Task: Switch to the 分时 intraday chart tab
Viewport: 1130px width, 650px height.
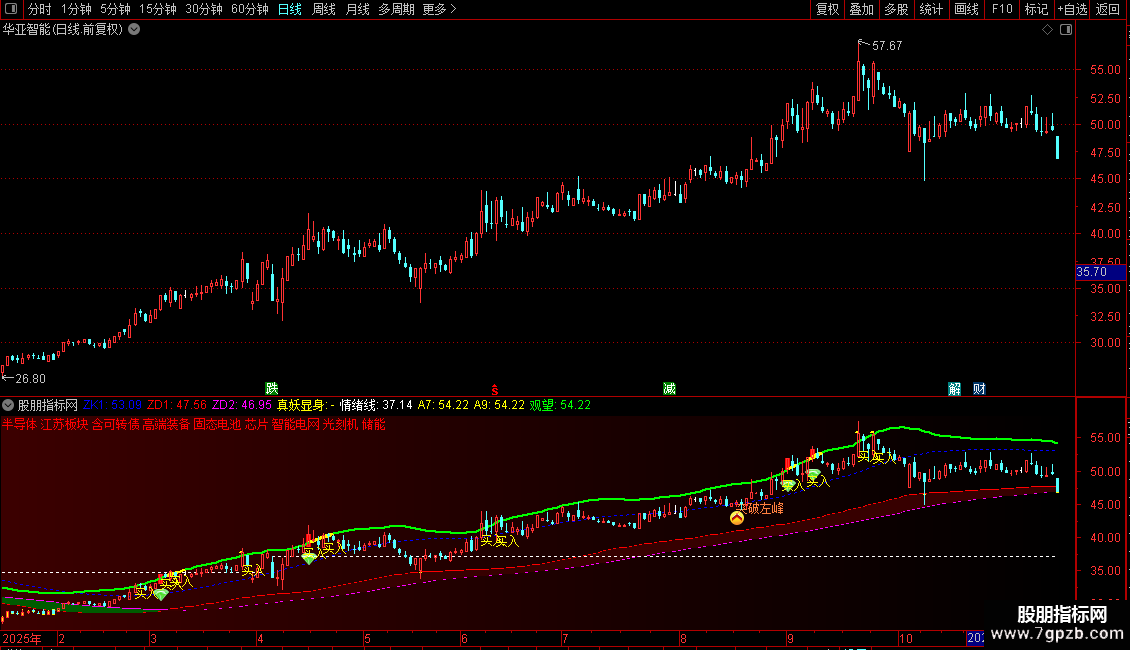Action: click(40, 9)
